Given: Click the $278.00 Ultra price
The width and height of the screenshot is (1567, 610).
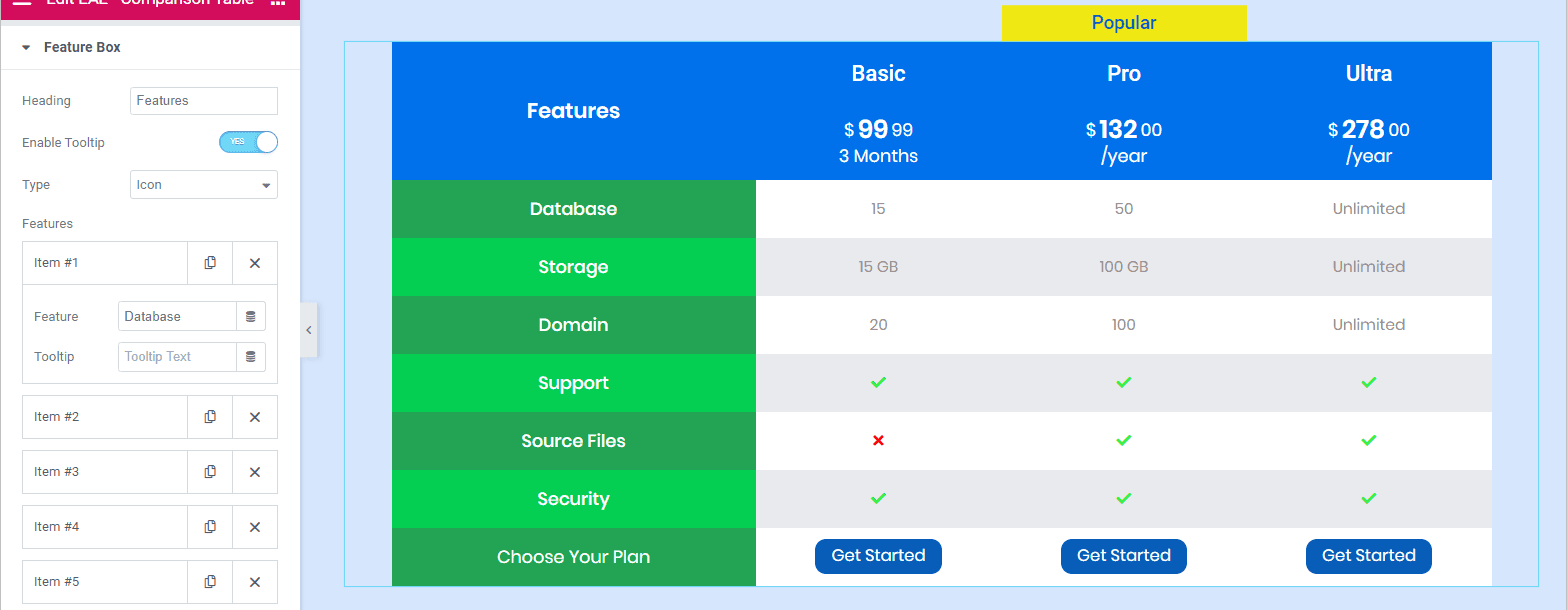Looking at the screenshot, I should click(1369, 129).
